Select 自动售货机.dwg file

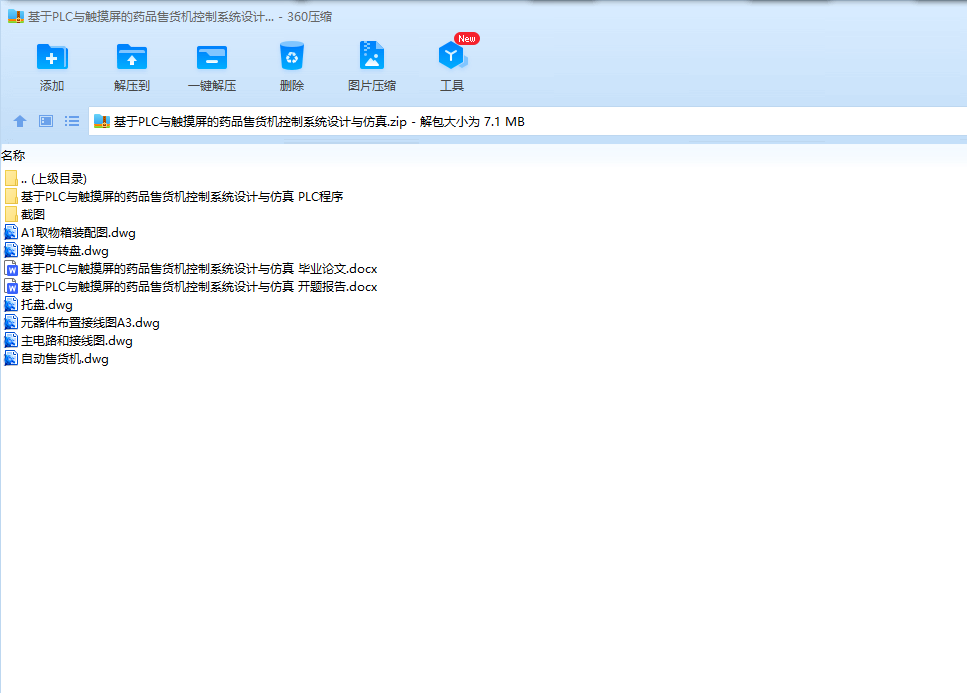click(x=56, y=358)
